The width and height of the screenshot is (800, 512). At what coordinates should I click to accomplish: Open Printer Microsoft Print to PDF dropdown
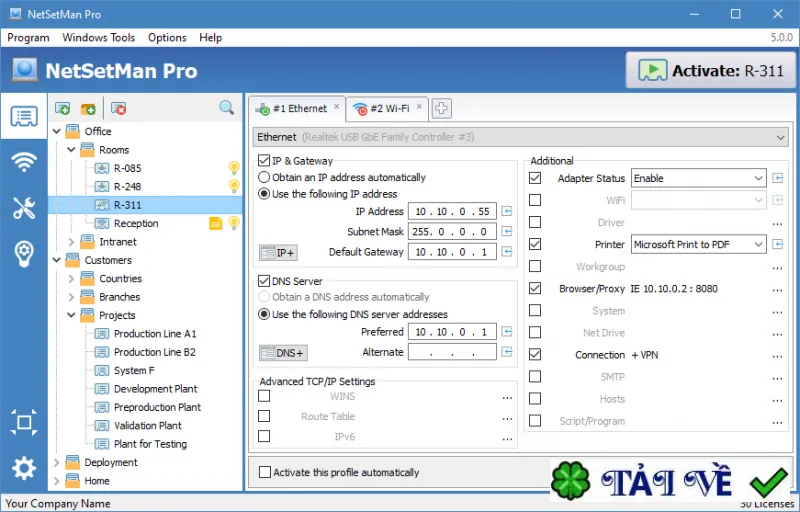pos(698,244)
